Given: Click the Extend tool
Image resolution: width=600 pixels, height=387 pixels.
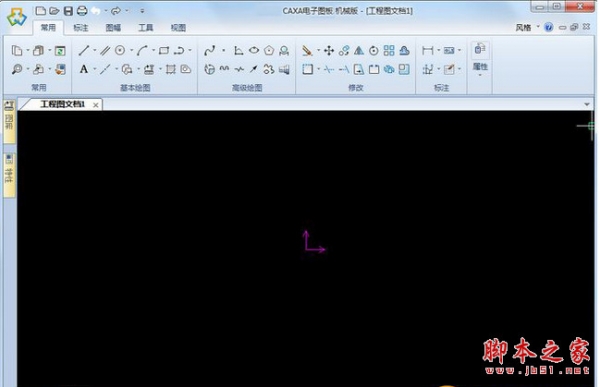Looking at the screenshot, I should [x=344, y=69].
